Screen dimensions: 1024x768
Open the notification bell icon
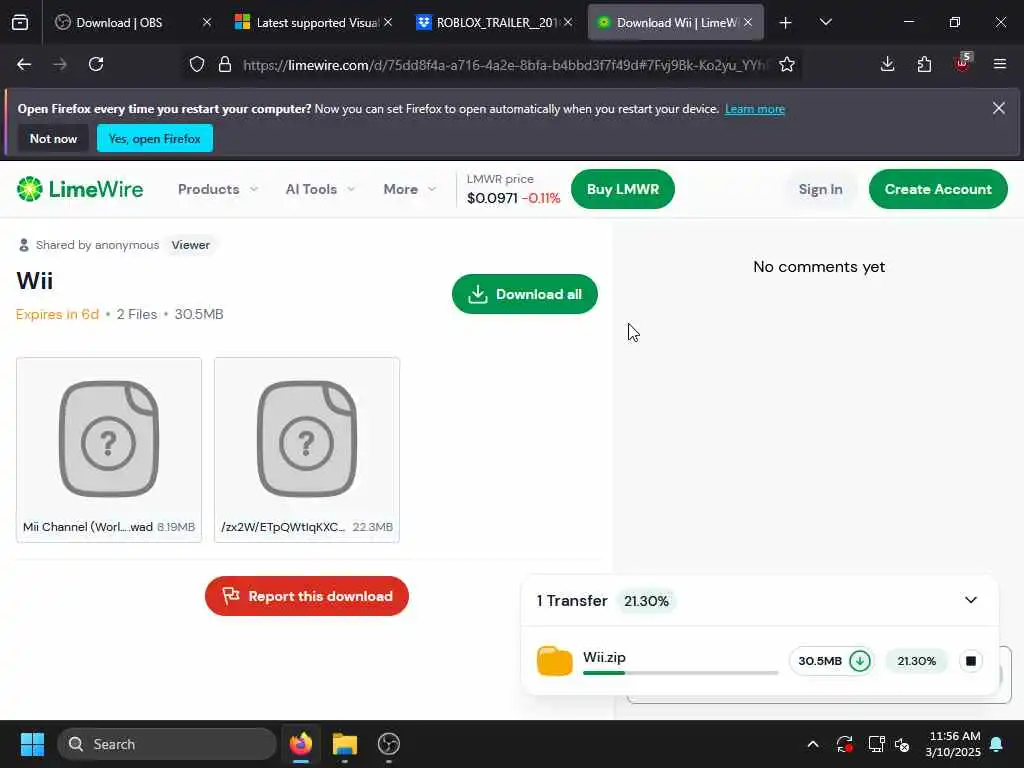997,744
